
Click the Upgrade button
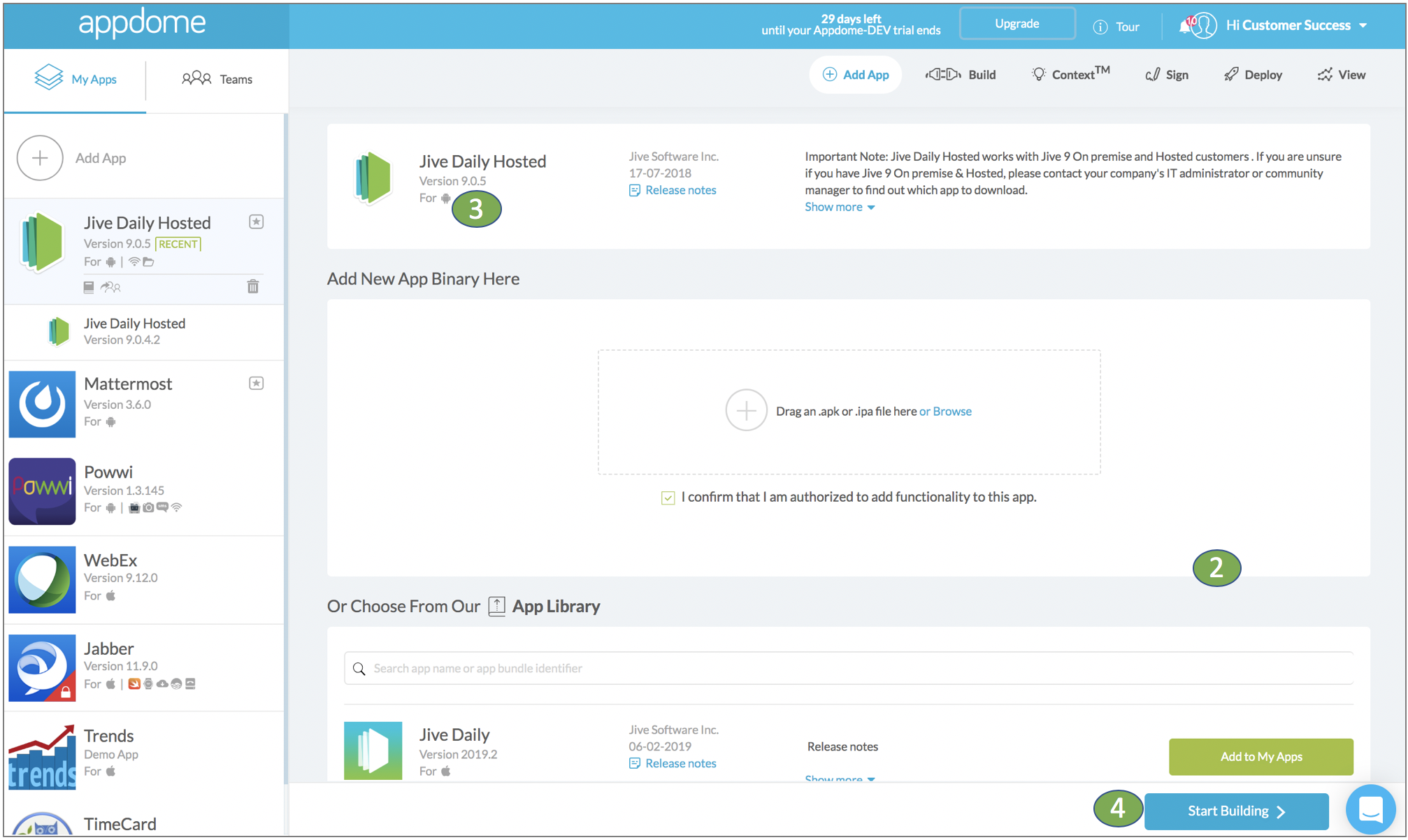[x=1017, y=24]
